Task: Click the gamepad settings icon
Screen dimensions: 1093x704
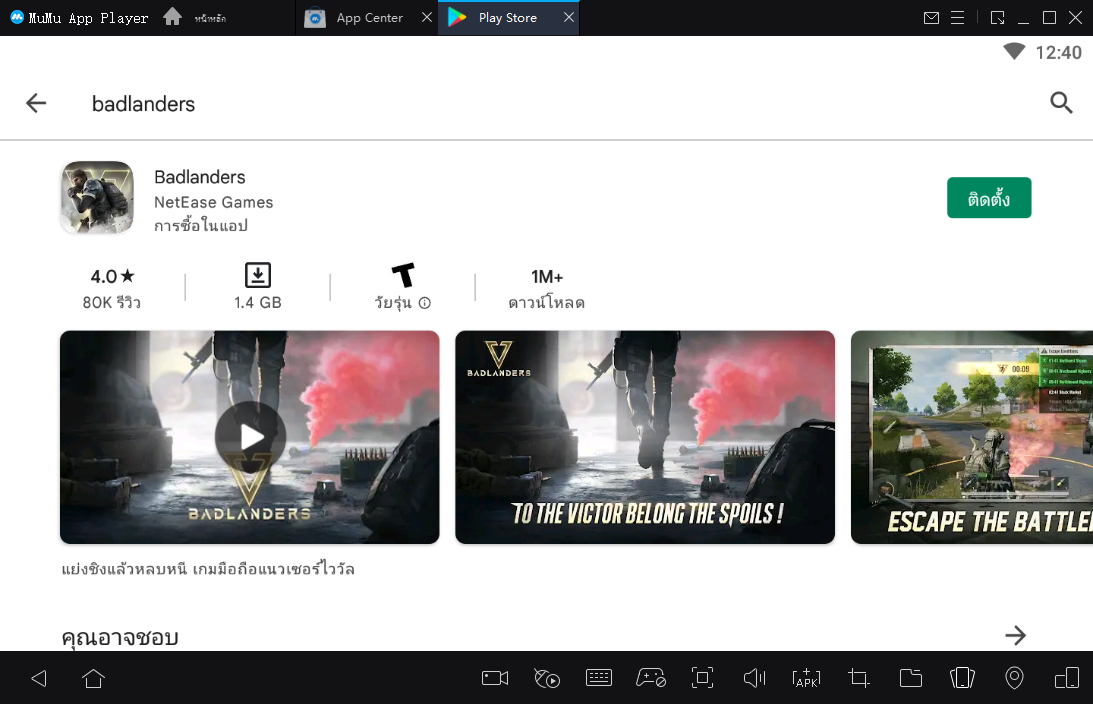Action: point(651,678)
